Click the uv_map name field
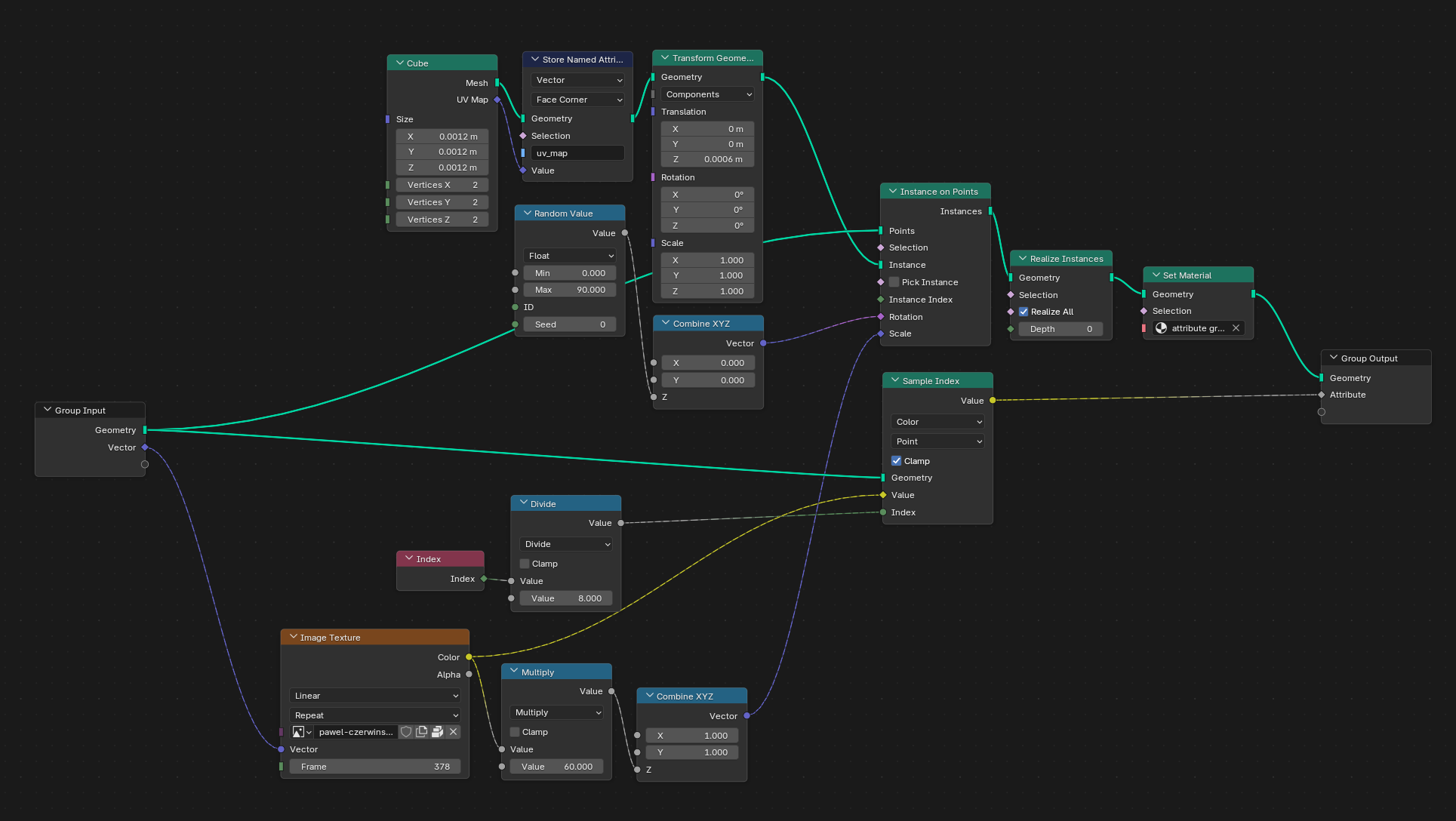1456x821 pixels. 577,153
